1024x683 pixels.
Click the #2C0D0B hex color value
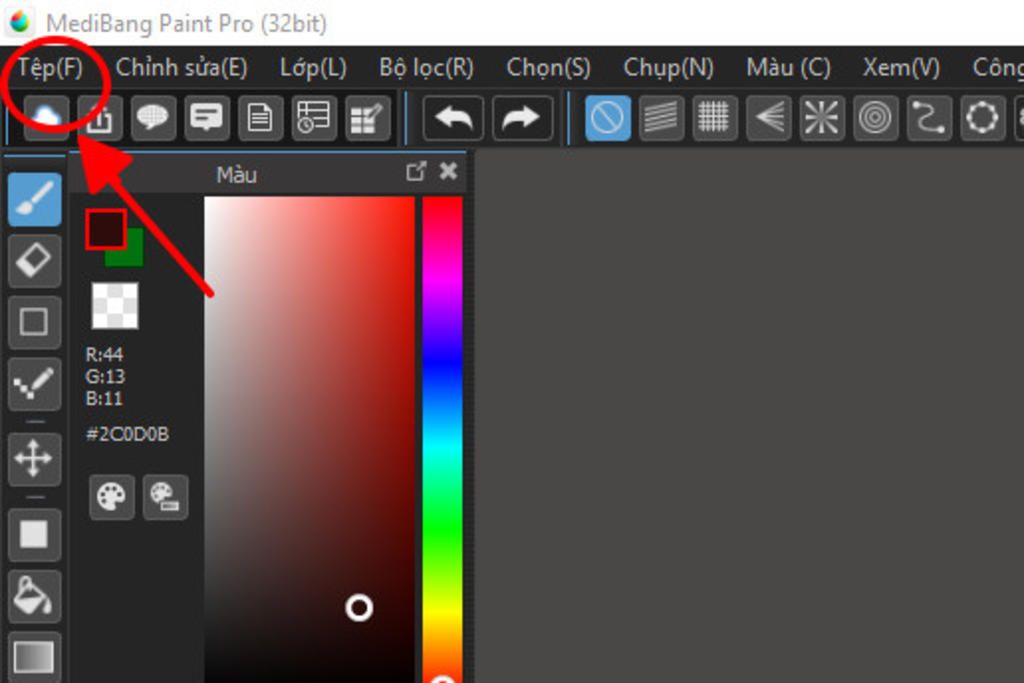point(127,434)
